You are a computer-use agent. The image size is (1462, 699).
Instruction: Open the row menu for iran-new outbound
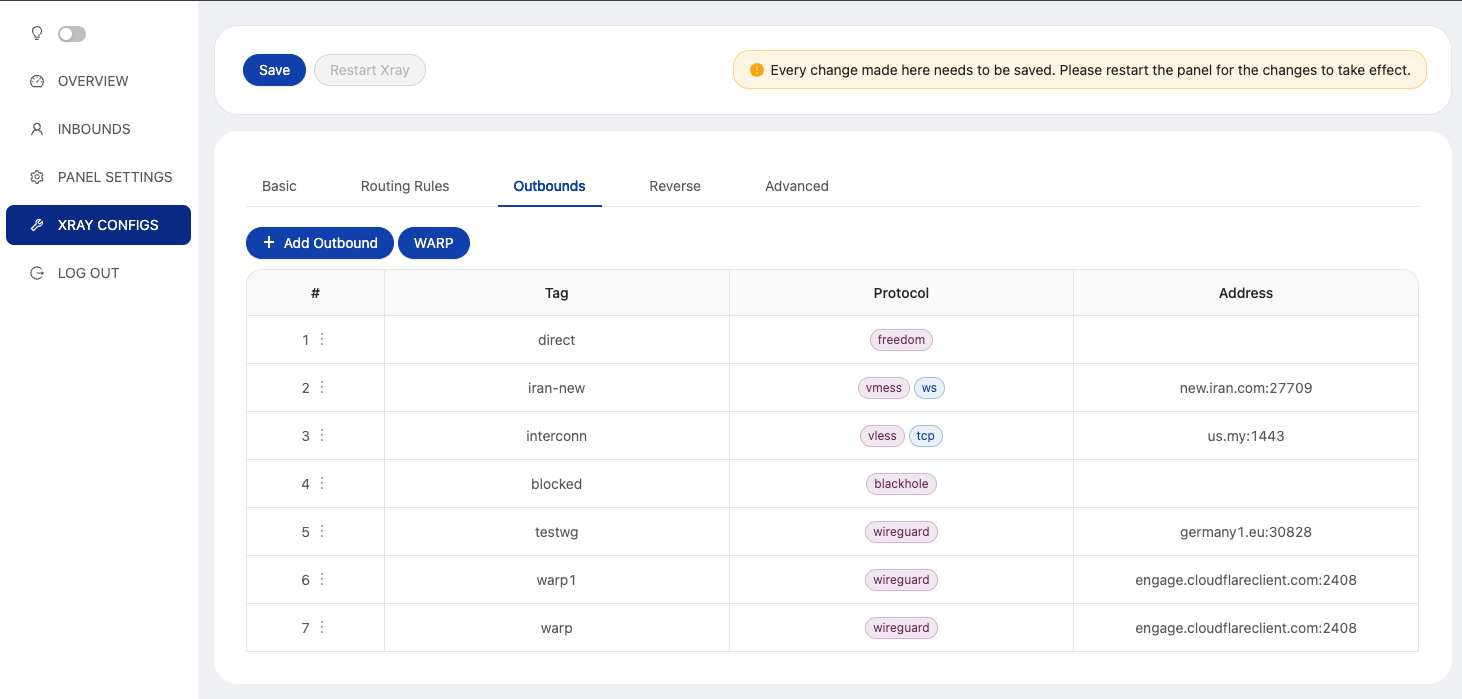coord(322,387)
